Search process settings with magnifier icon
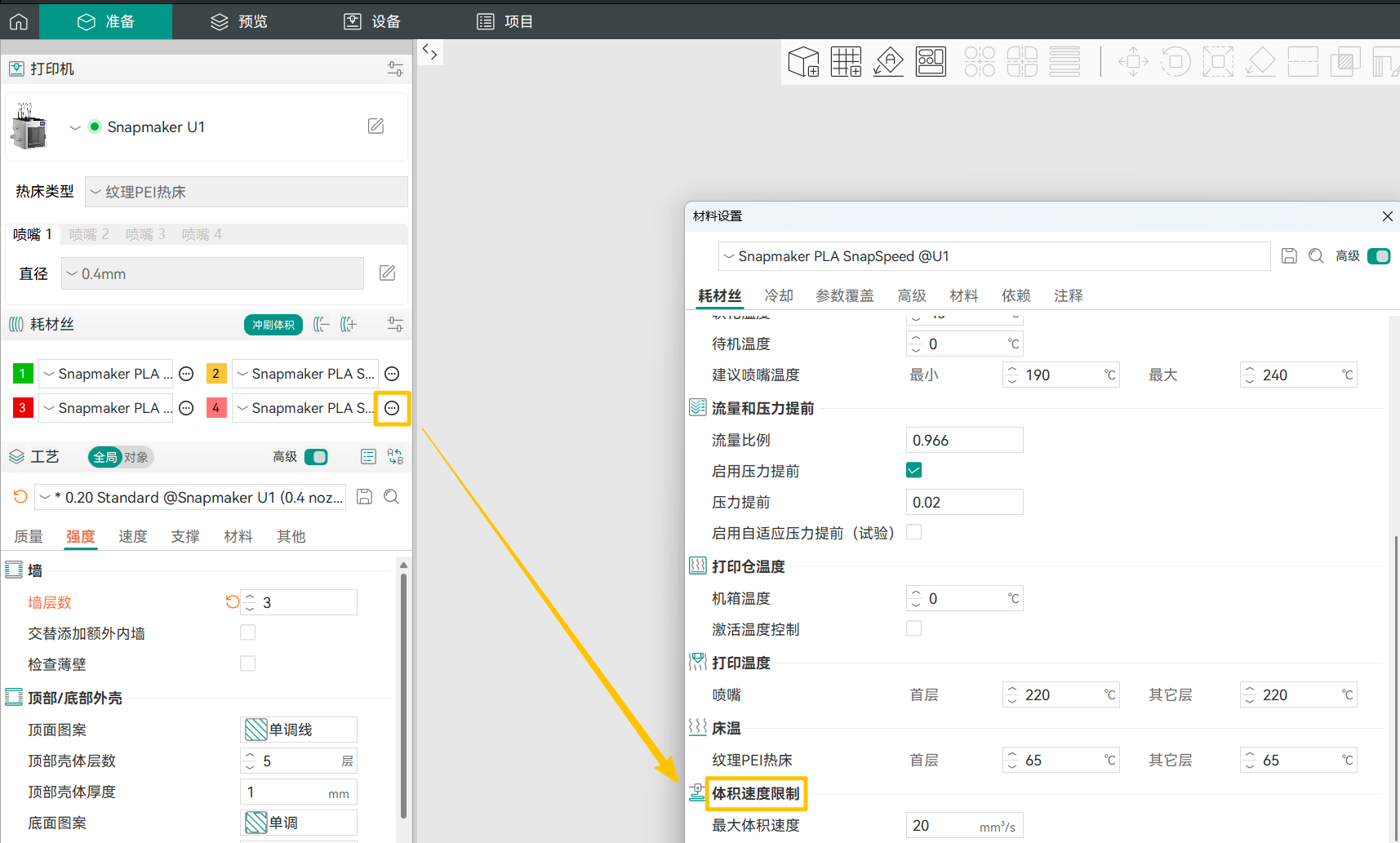Image resolution: width=1400 pixels, height=843 pixels. pos(392,497)
